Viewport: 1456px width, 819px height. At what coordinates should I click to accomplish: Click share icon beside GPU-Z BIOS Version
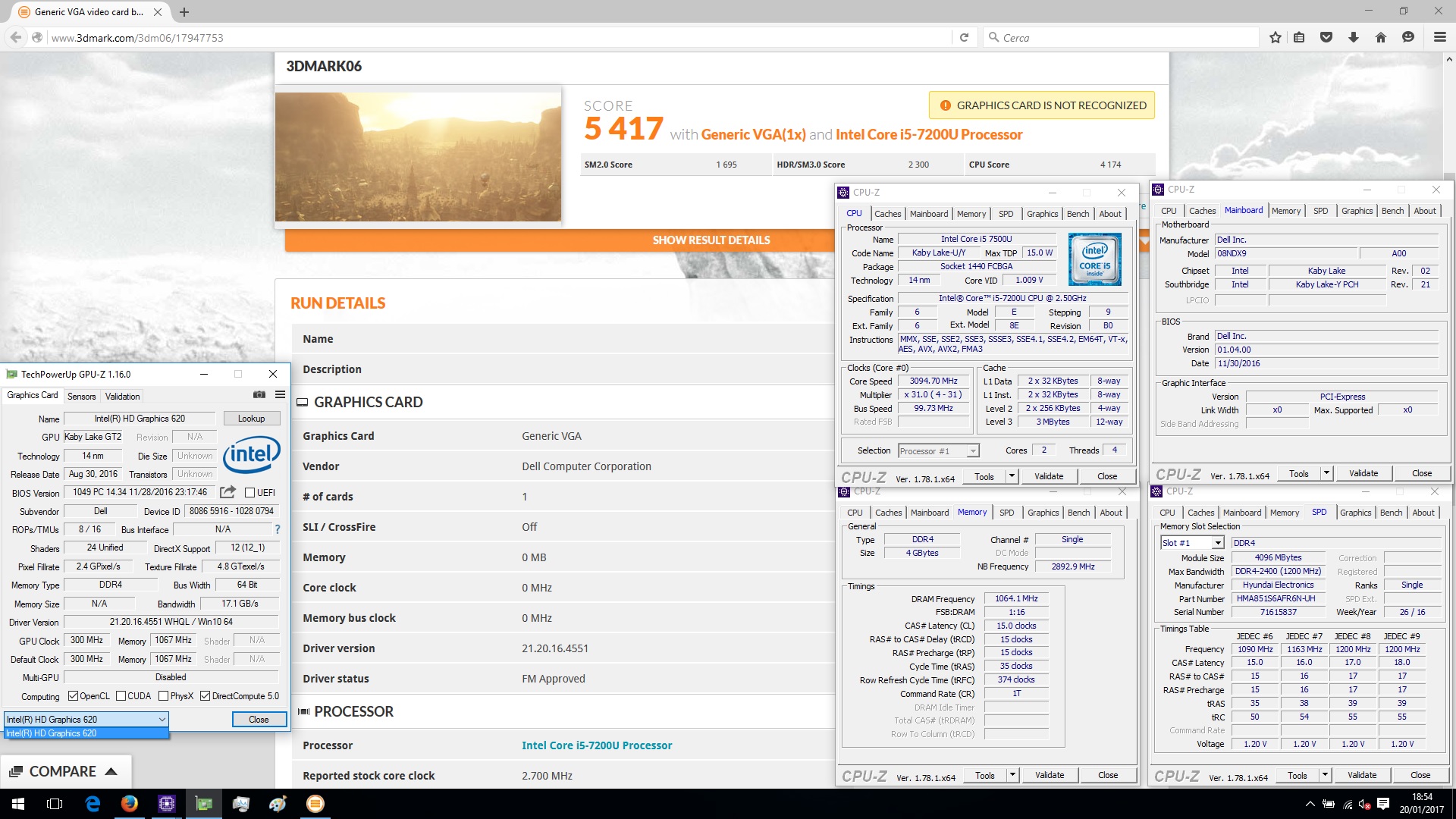[227, 491]
